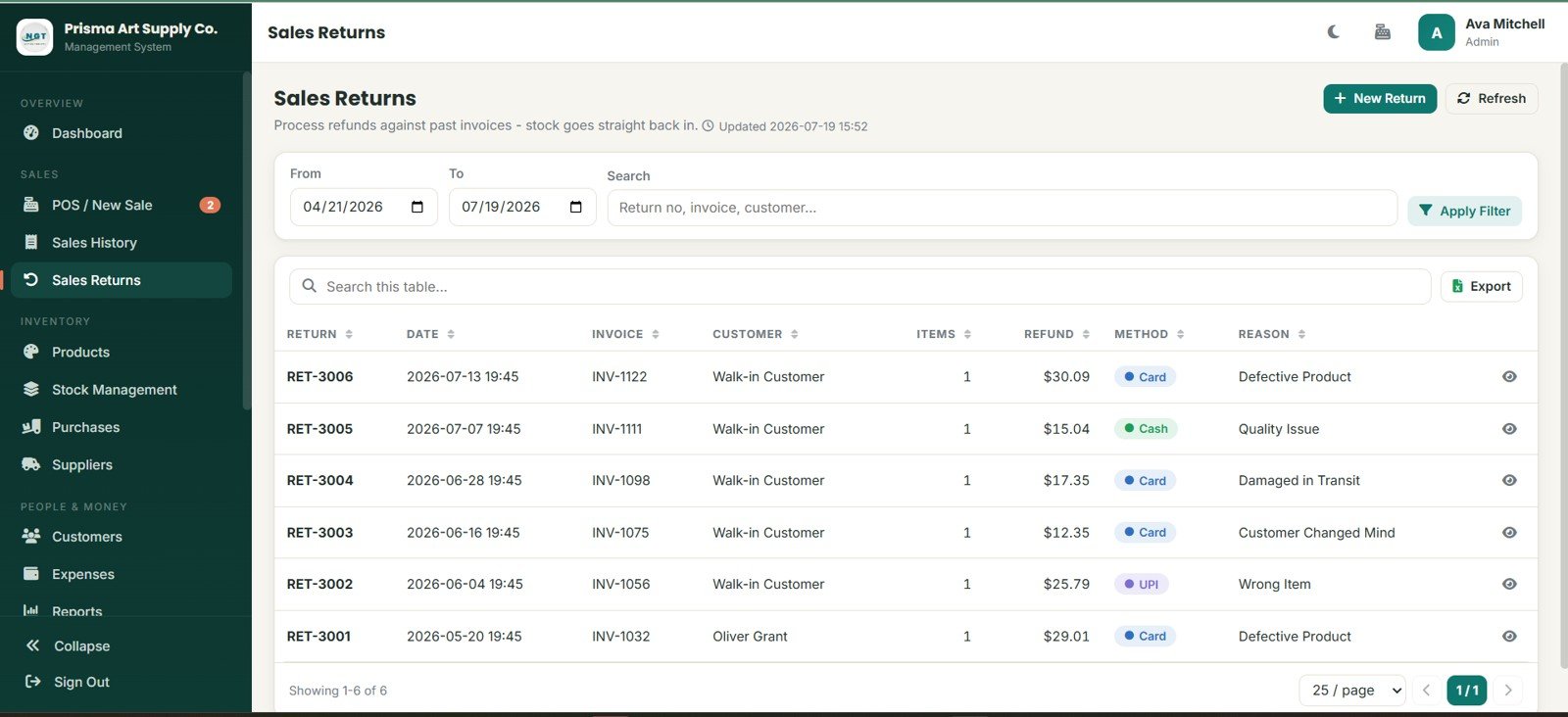
Task: Click invoice INV-1098
Action: click(x=620, y=481)
